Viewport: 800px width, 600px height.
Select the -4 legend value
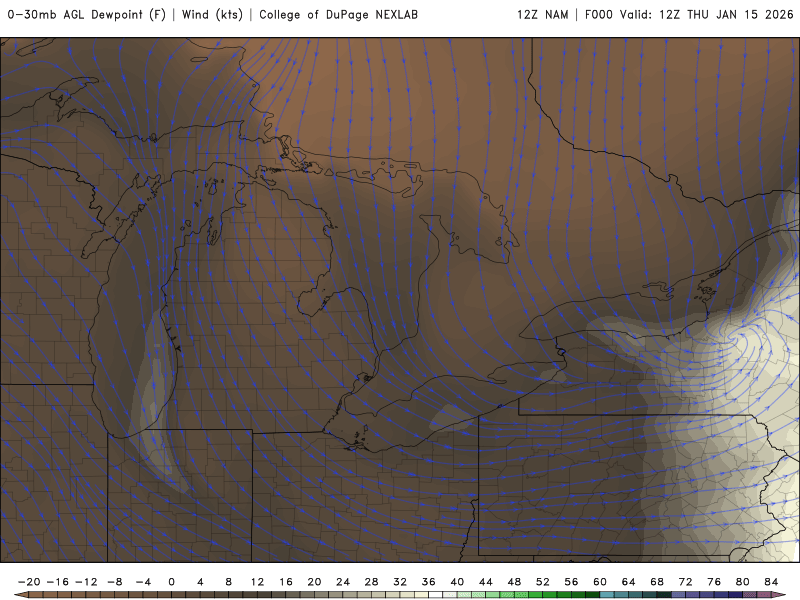pos(143,582)
